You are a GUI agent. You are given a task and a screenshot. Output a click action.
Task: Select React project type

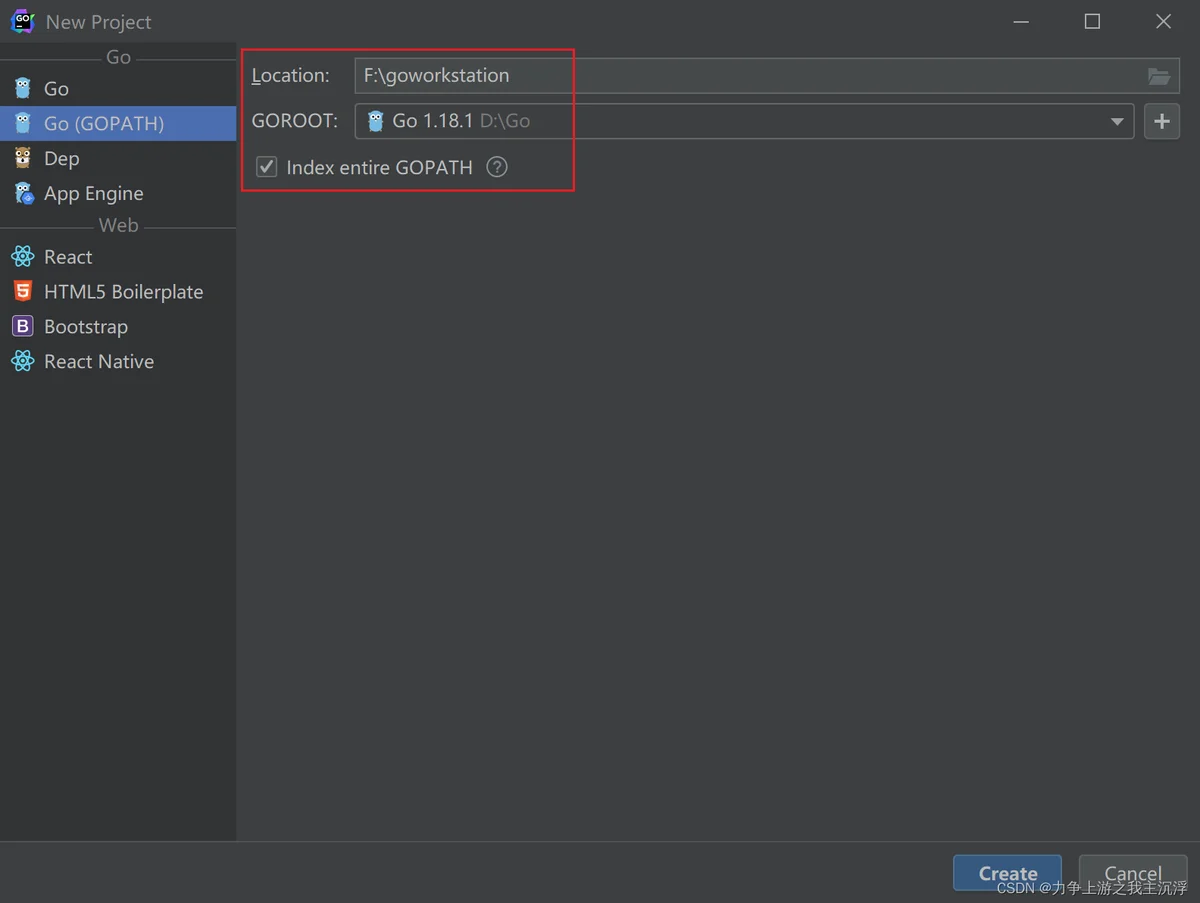(x=118, y=257)
